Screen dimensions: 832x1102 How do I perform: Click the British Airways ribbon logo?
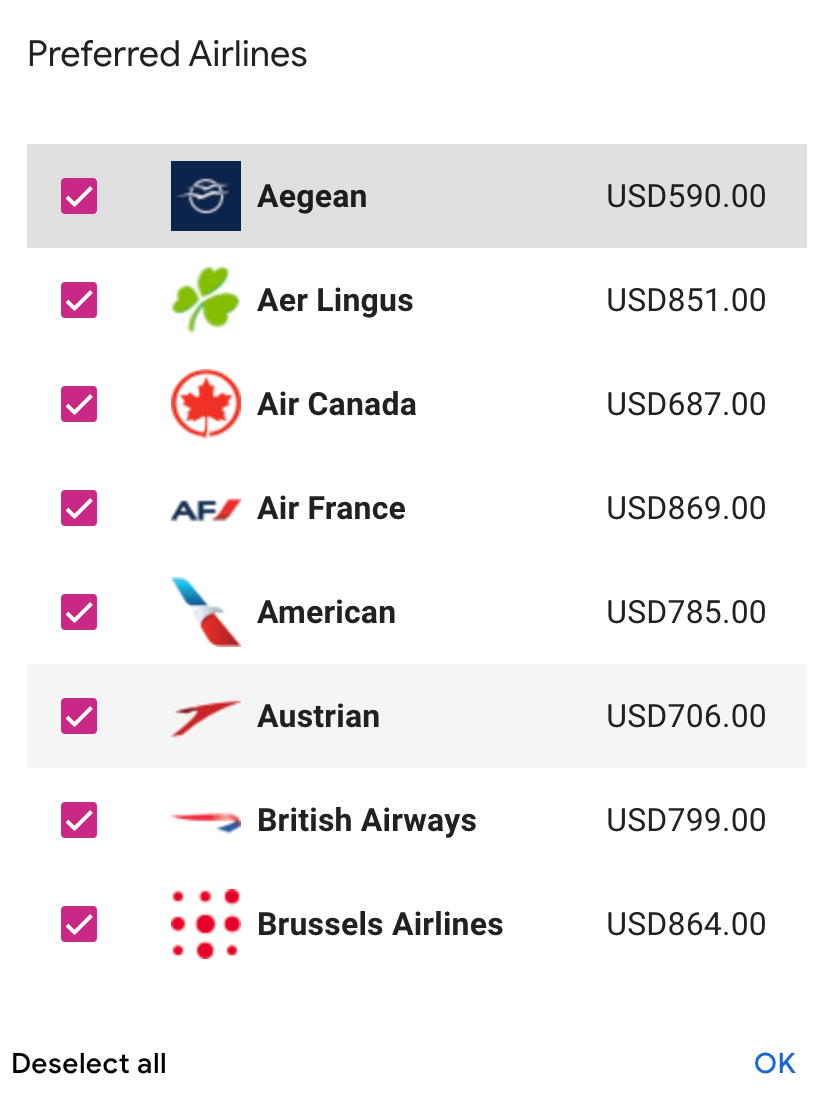pyautogui.click(x=206, y=821)
